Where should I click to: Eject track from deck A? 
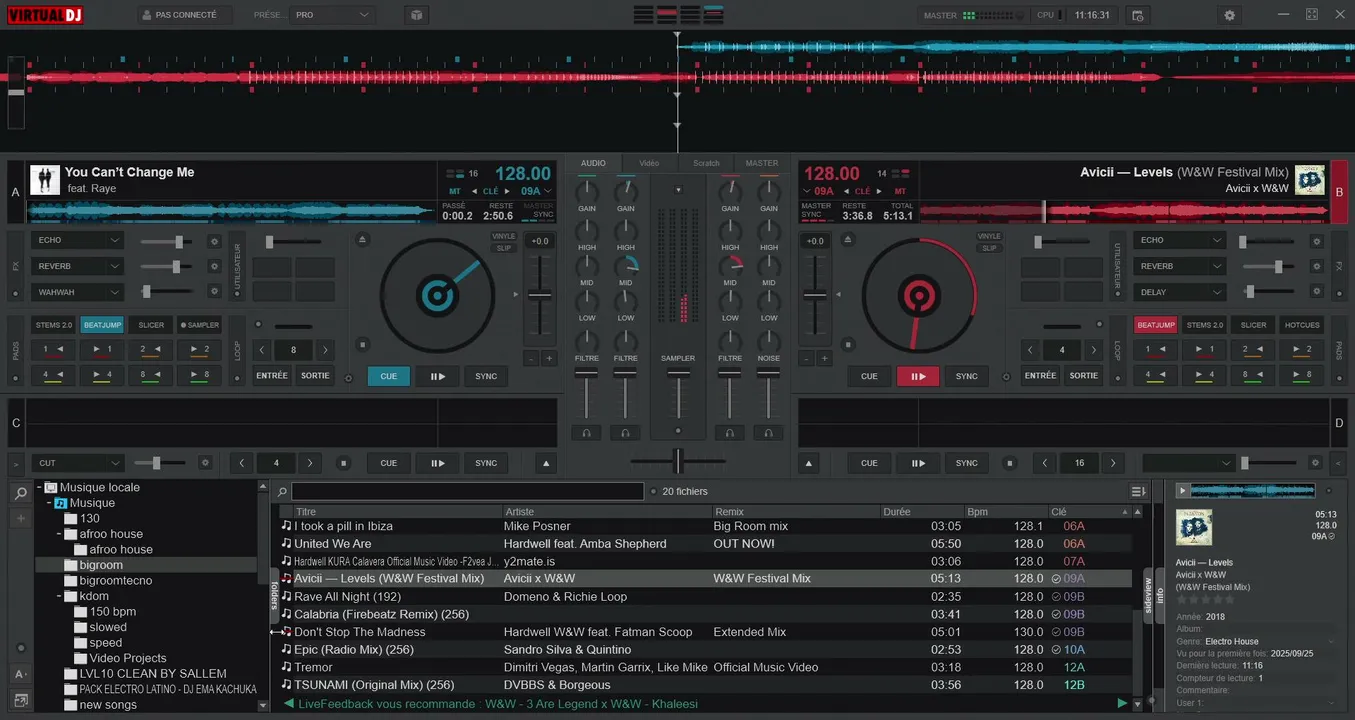[362, 240]
